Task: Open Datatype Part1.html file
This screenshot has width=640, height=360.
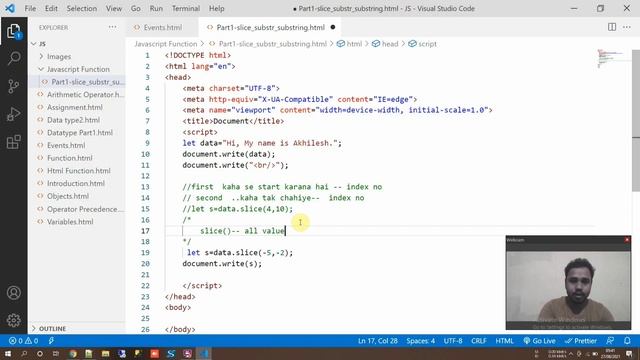Action: click(x=80, y=133)
